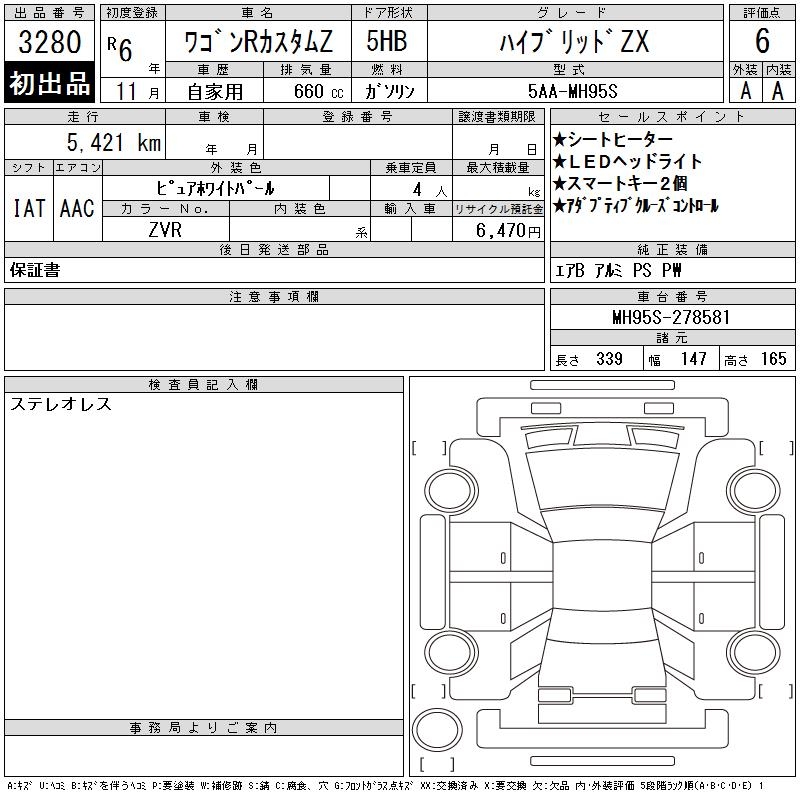
Task: Click the recycle deposit amount 6,470円
Action: click(510, 230)
